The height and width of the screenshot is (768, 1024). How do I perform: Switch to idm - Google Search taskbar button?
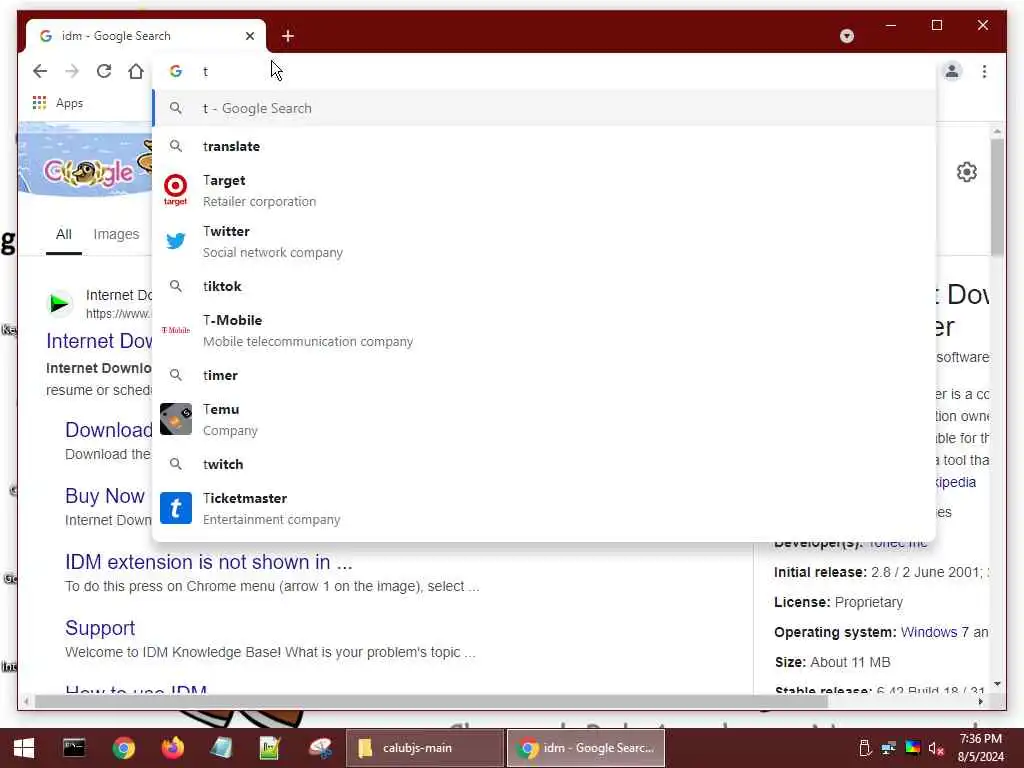(x=586, y=748)
